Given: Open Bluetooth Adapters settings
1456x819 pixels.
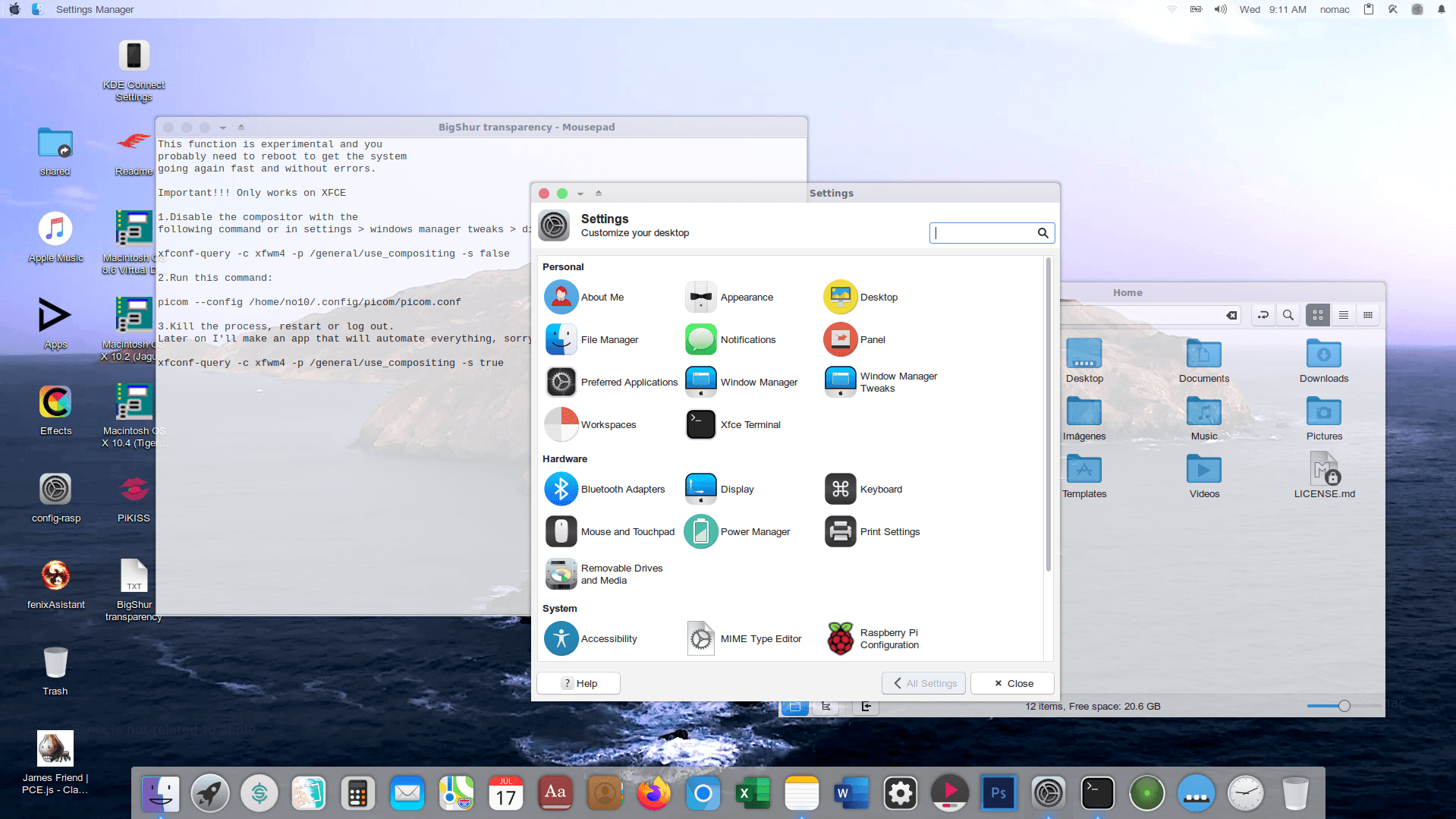Looking at the screenshot, I should pos(605,490).
